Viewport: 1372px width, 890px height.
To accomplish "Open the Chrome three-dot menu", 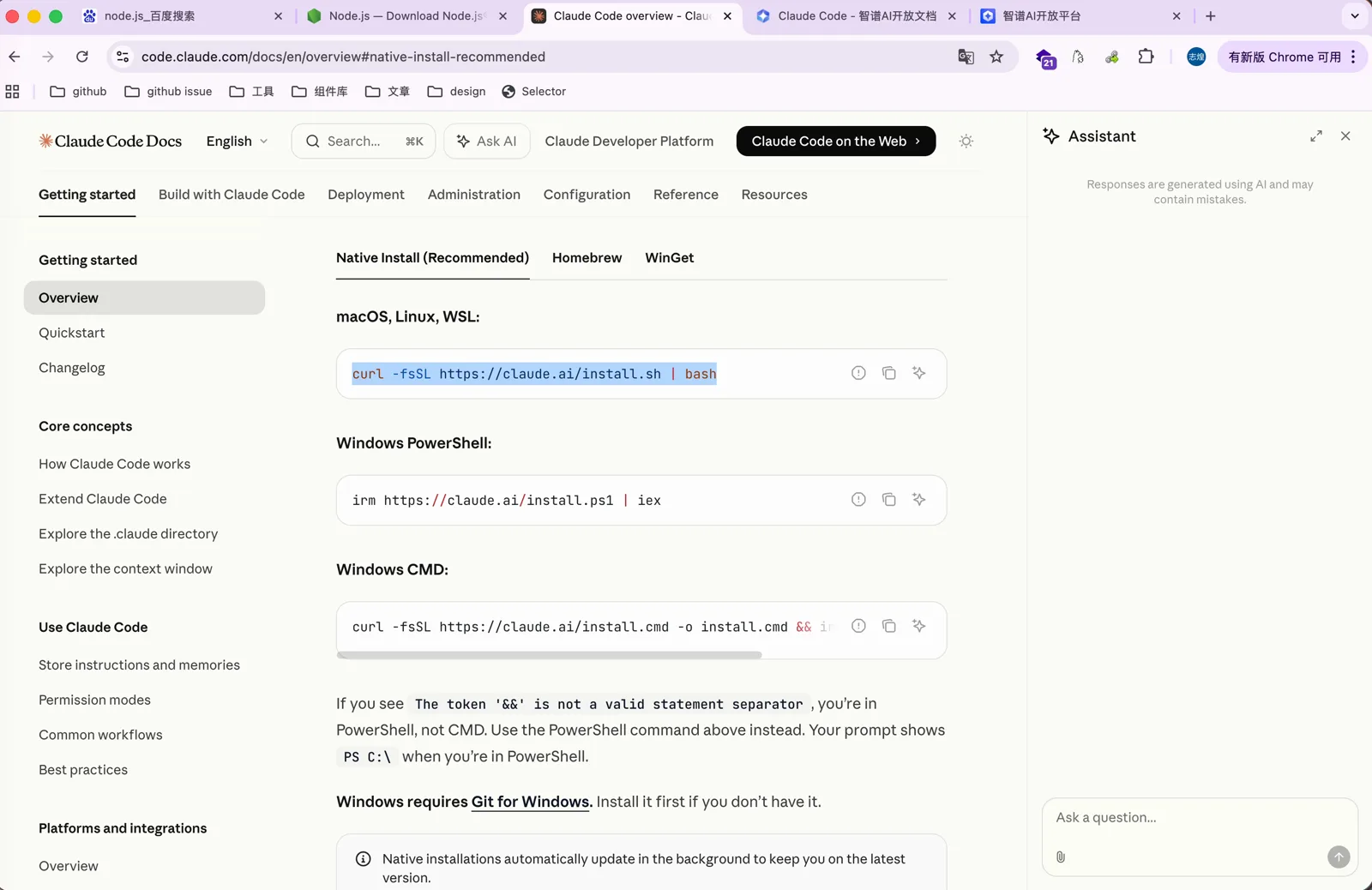I will coord(1353,57).
